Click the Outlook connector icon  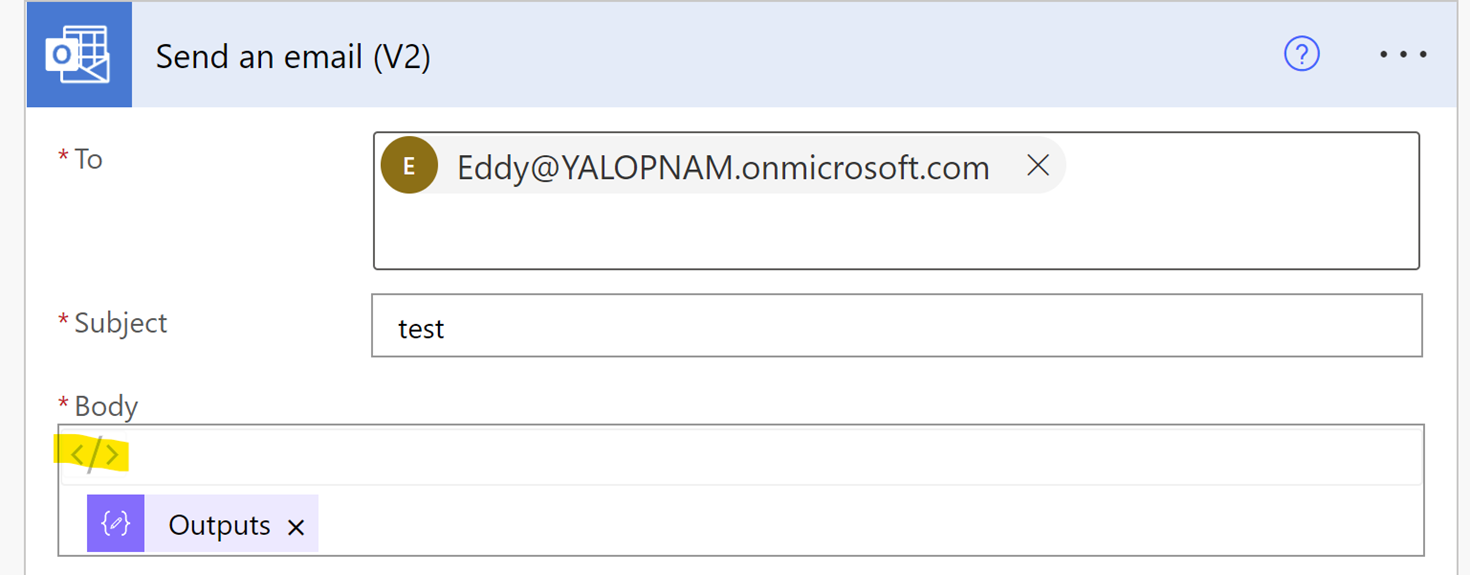tap(78, 55)
